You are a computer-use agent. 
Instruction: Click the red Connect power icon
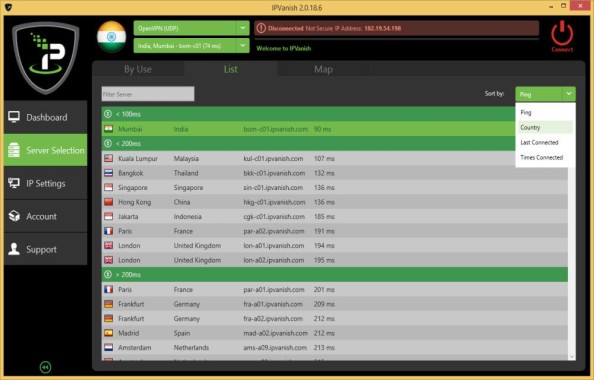[562, 33]
